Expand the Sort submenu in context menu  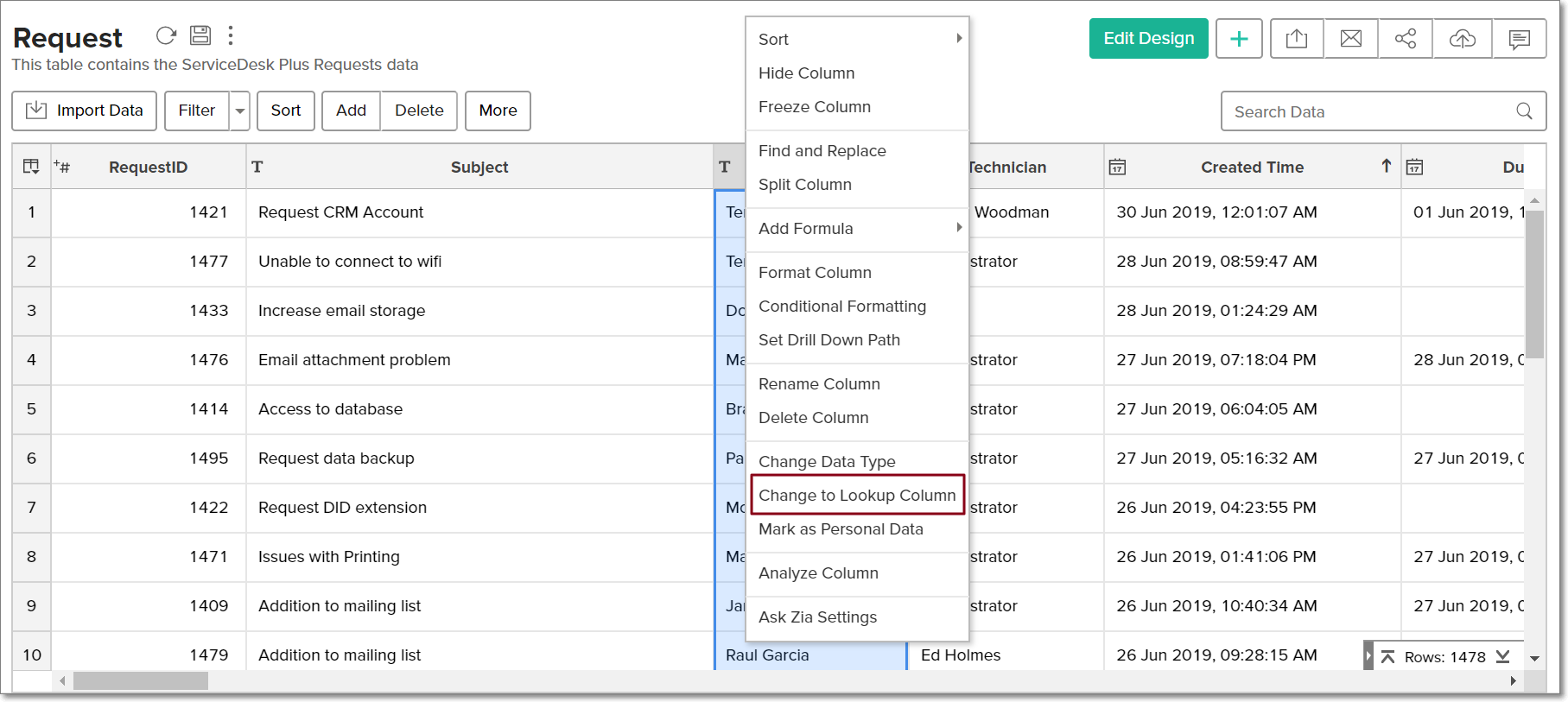click(958, 39)
